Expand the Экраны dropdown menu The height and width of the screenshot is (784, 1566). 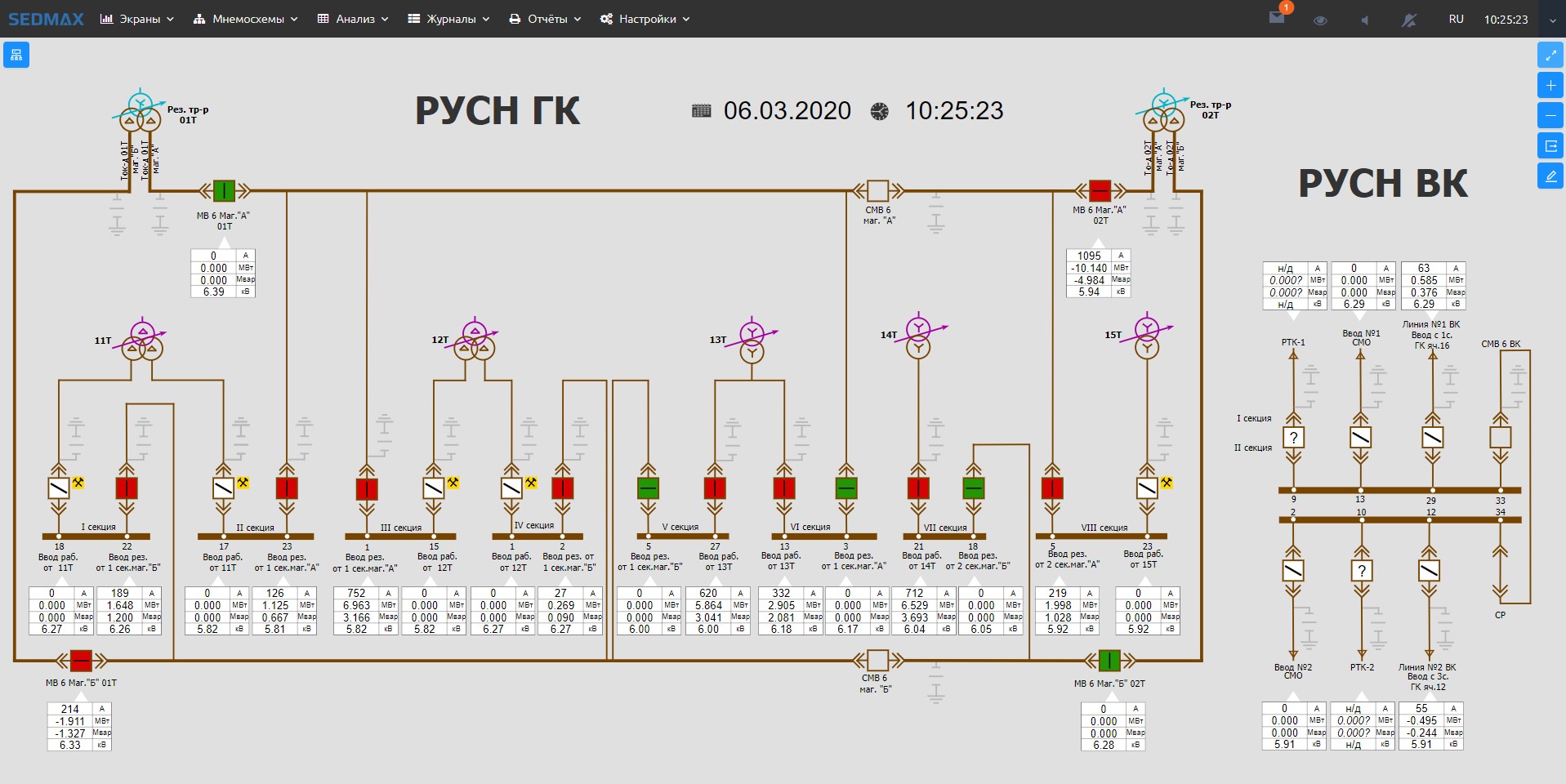136,19
